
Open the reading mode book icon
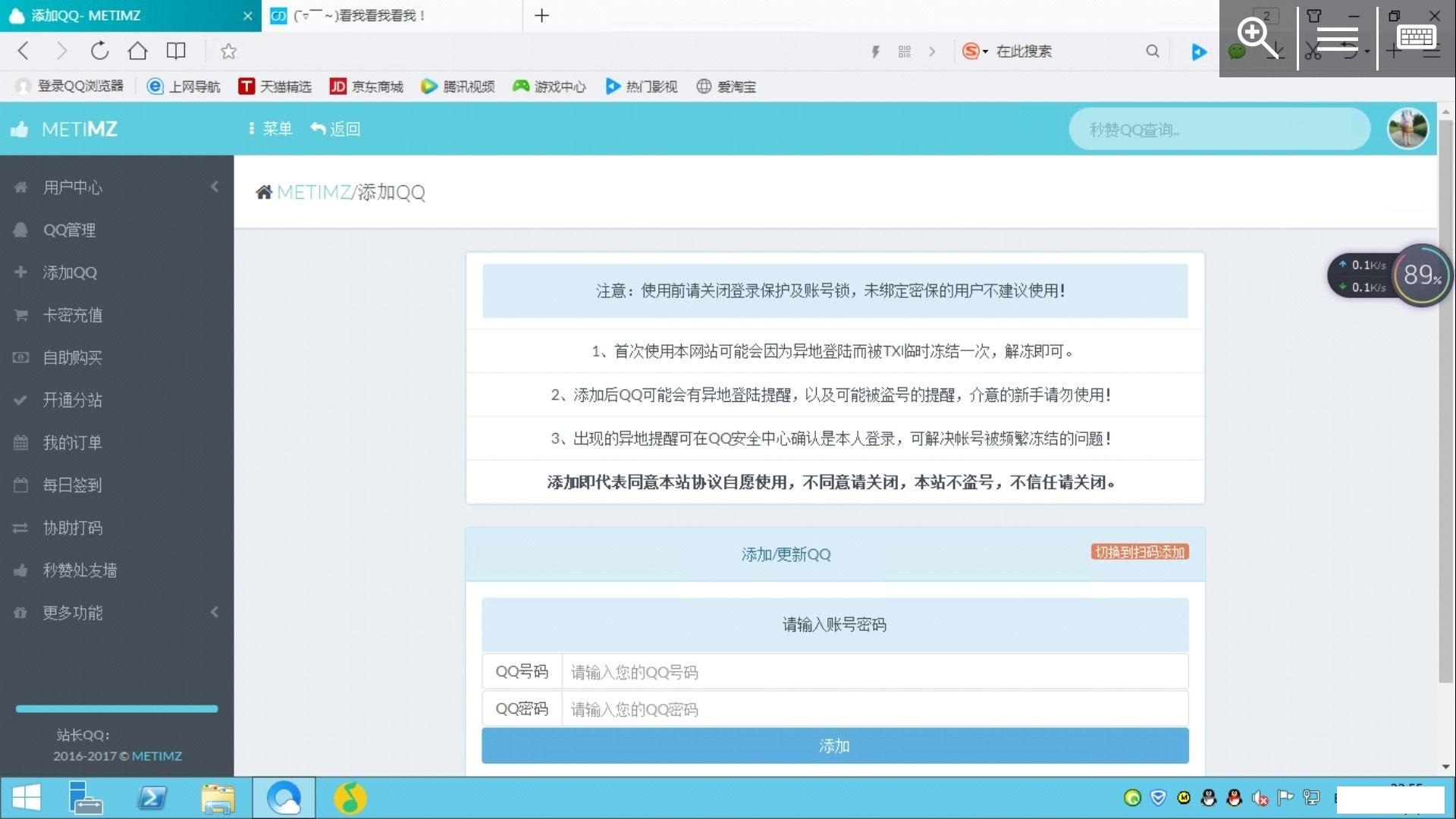pos(176,51)
